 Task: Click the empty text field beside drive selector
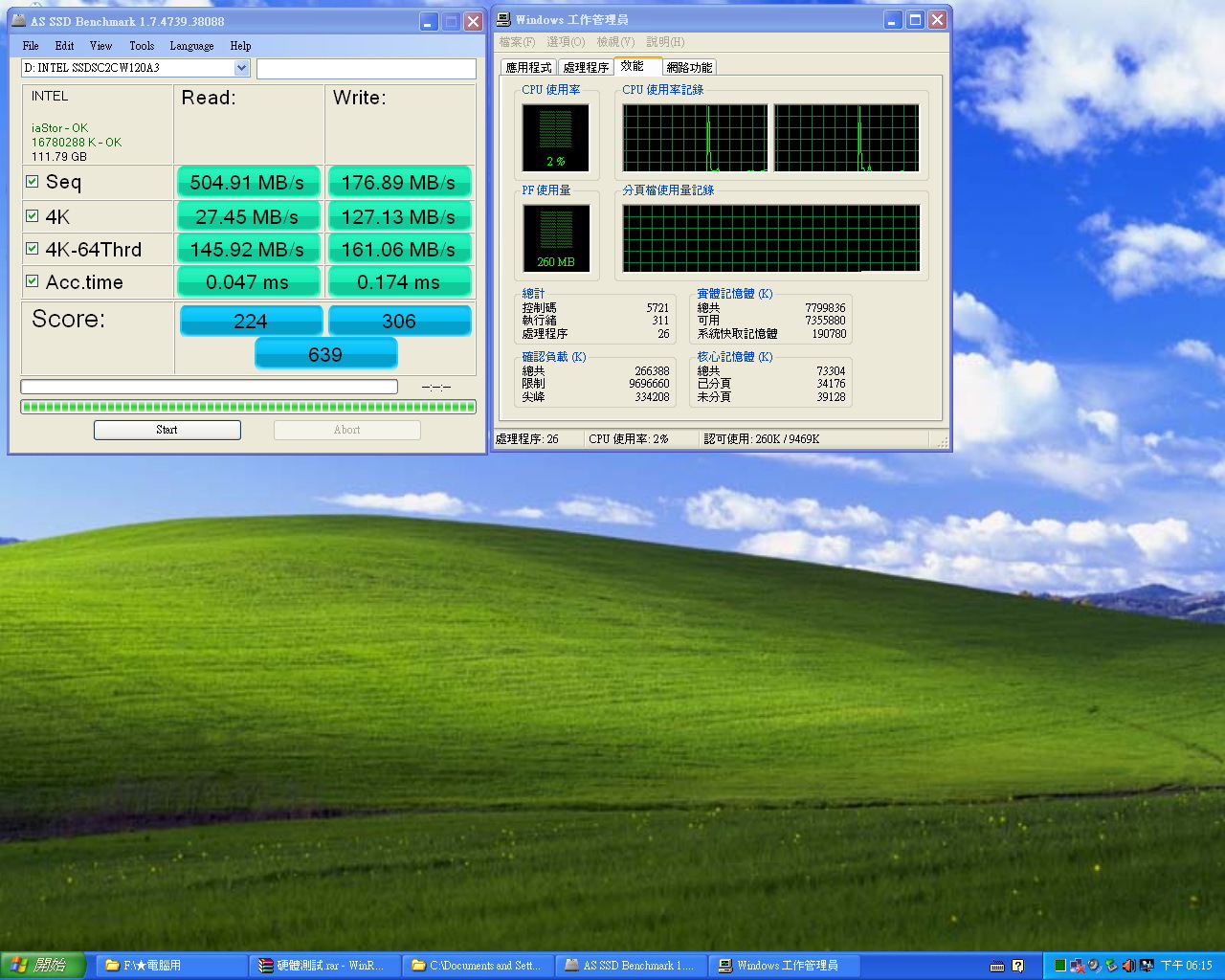coord(366,68)
